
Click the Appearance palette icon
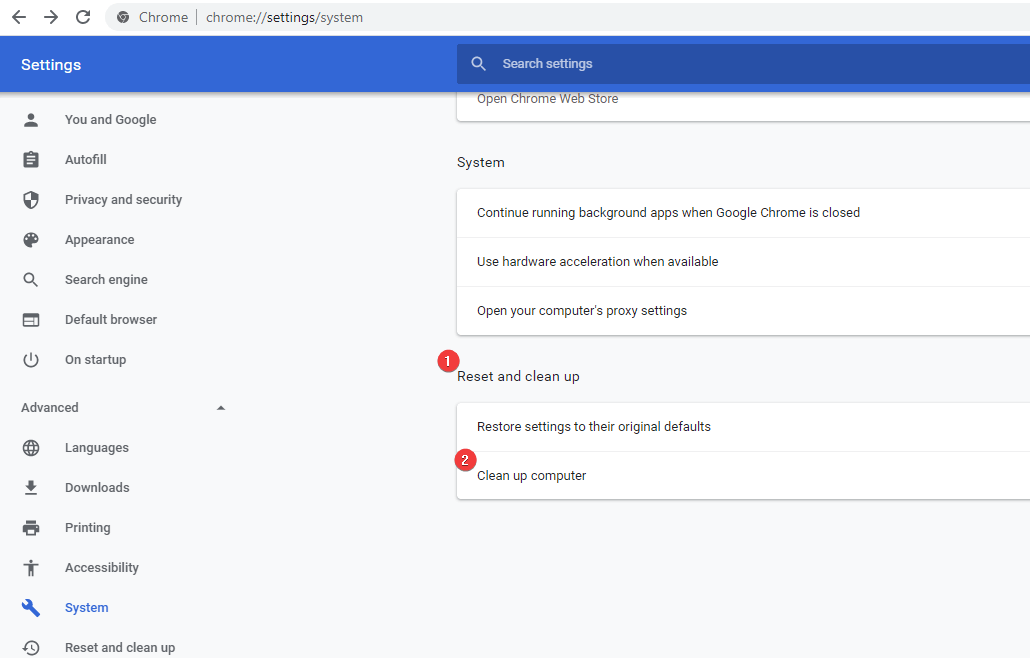(31, 240)
